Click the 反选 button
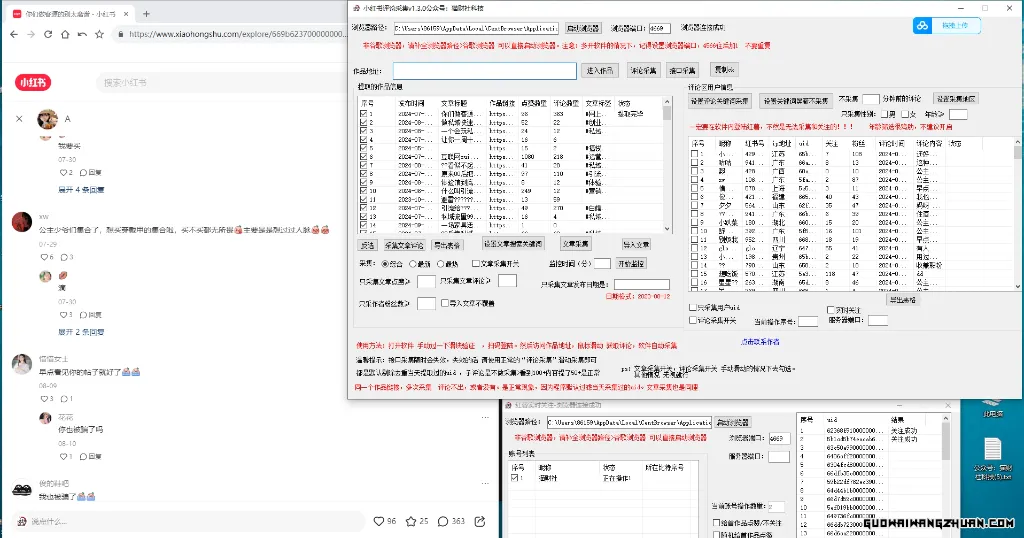Viewport: 1024px width, 538px height. click(x=368, y=245)
